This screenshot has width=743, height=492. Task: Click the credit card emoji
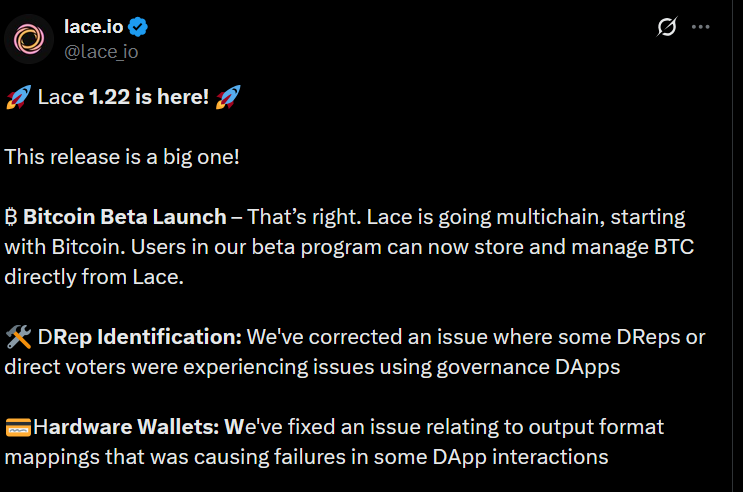17,428
